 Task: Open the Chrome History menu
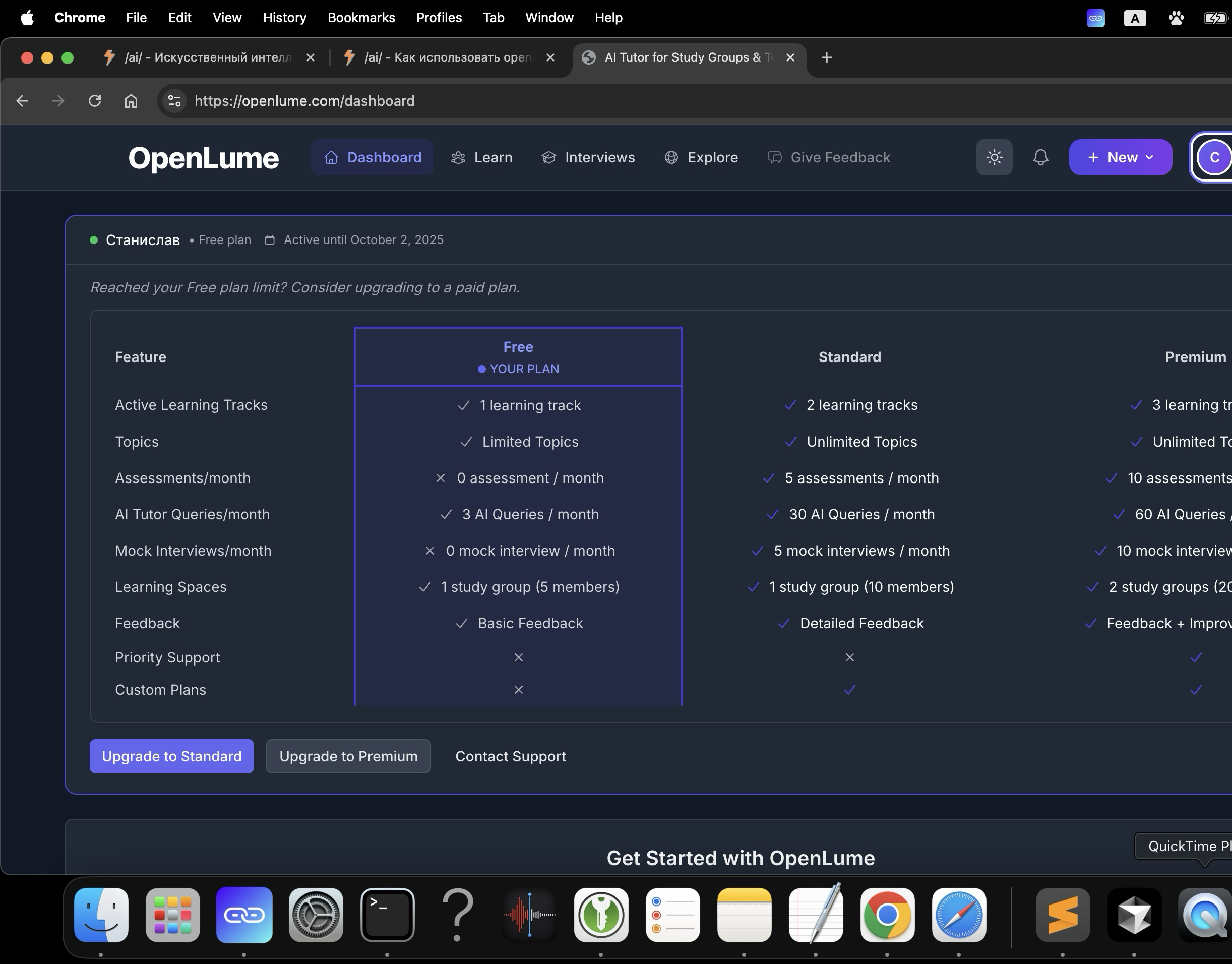(284, 18)
